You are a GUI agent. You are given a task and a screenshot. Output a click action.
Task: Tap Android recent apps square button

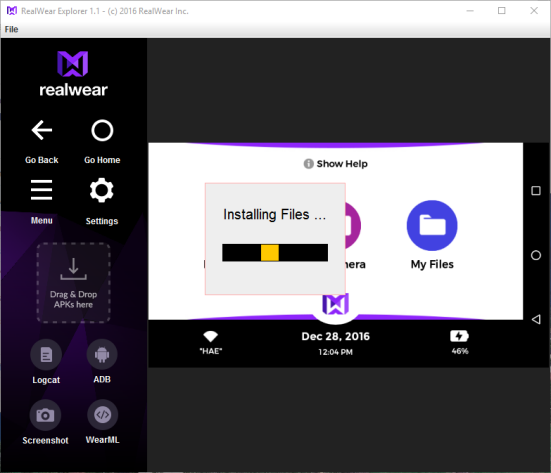click(536, 191)
